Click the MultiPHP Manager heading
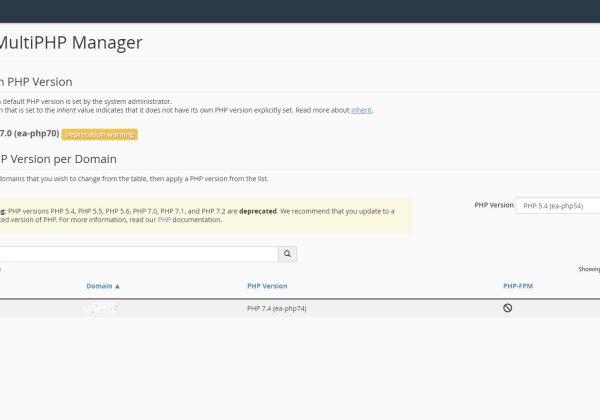The width and height of the screenshot is (600, 420). [71, 42]
